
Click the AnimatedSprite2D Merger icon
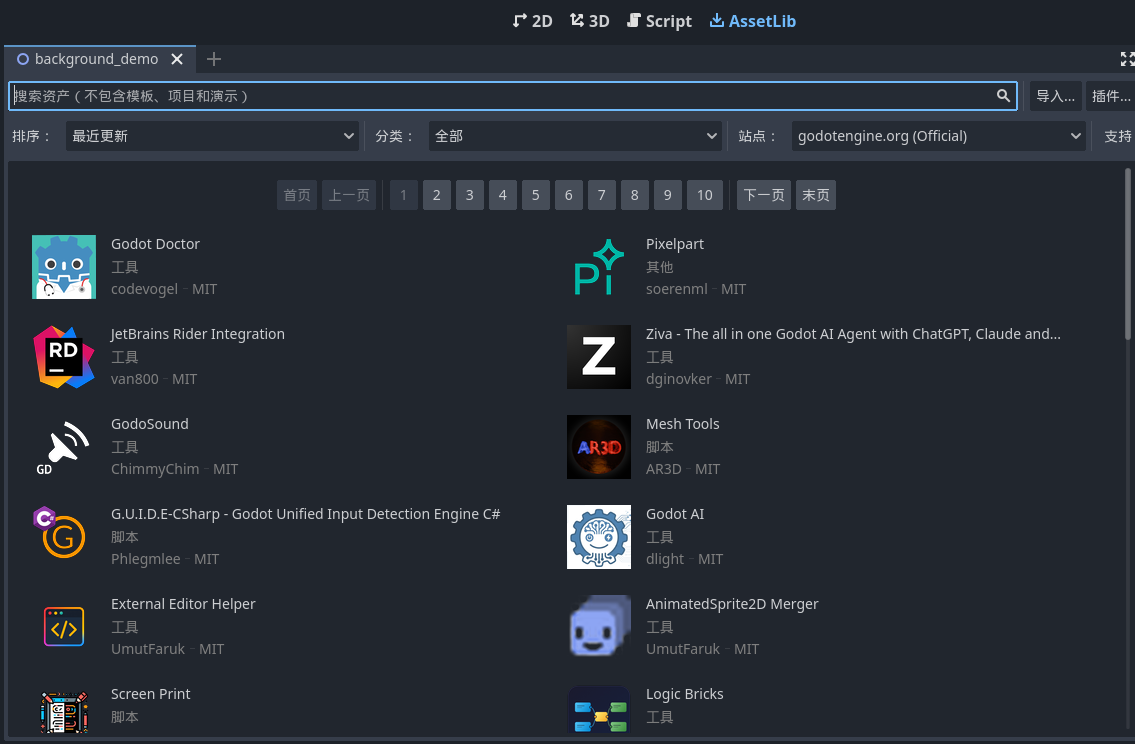599,627
